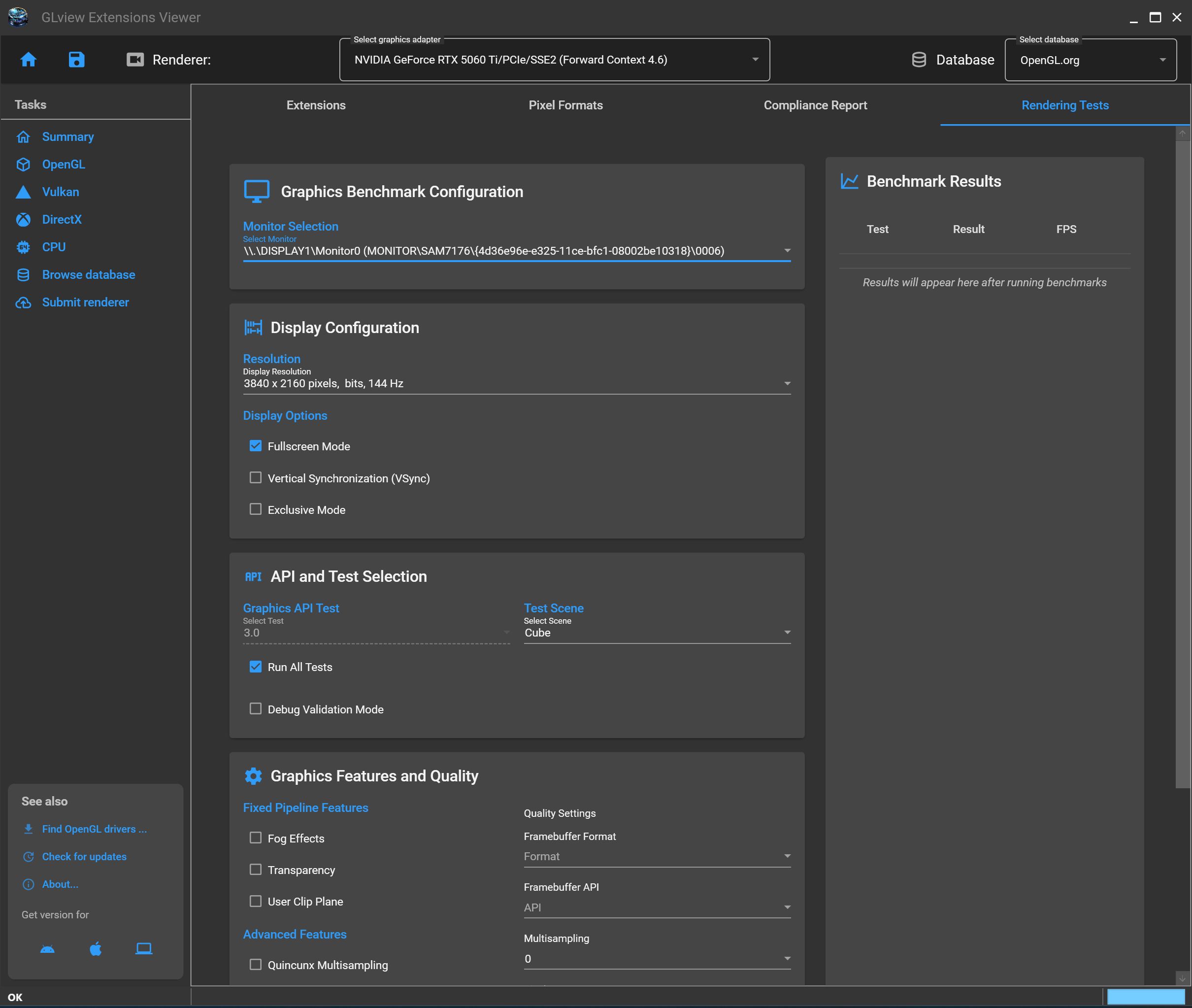Click the home icon in top toolbar
1192x1008 pixels.
coord(28,60)
